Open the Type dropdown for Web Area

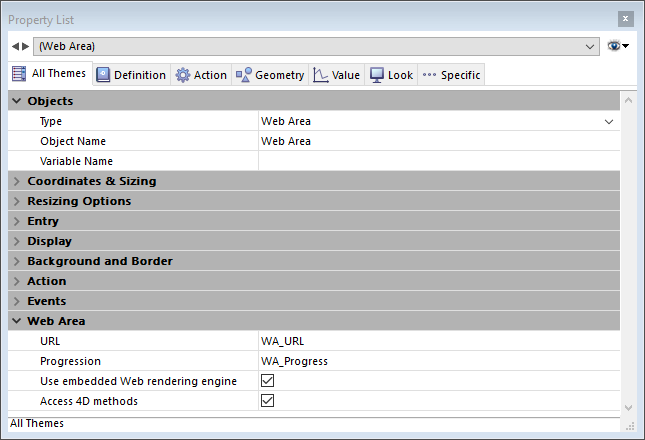tap(609, 121)
